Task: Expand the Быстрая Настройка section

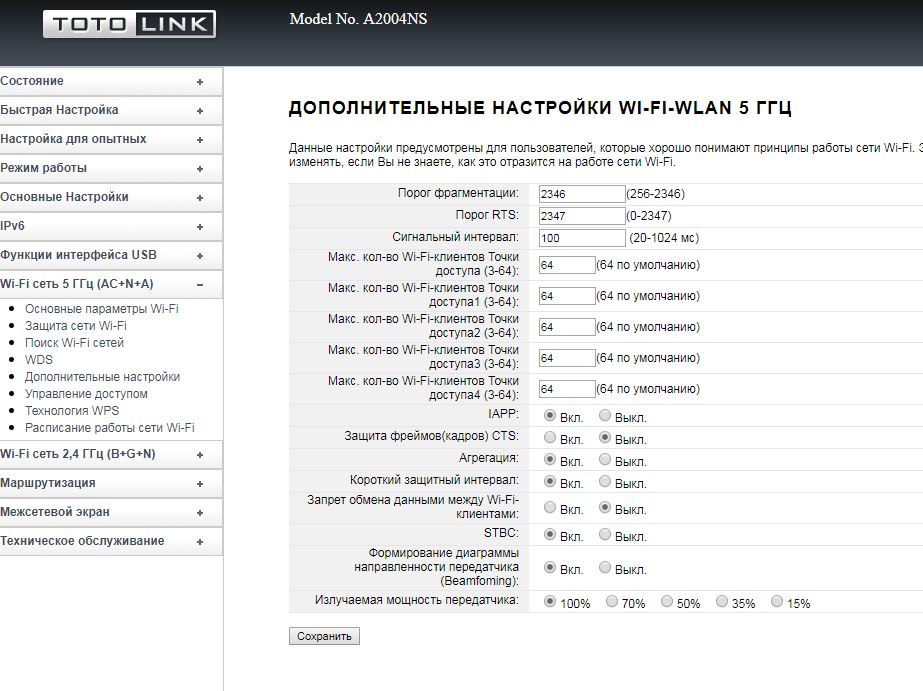Action: point(110,110)
